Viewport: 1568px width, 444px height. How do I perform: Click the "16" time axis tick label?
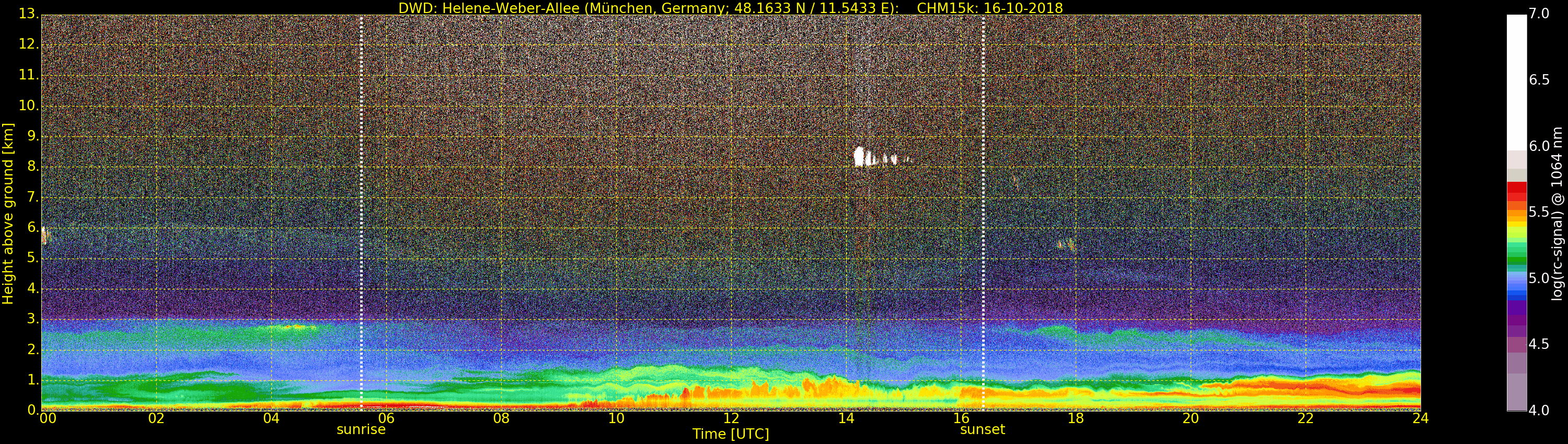pyautogui.click(x=961, y=418)
